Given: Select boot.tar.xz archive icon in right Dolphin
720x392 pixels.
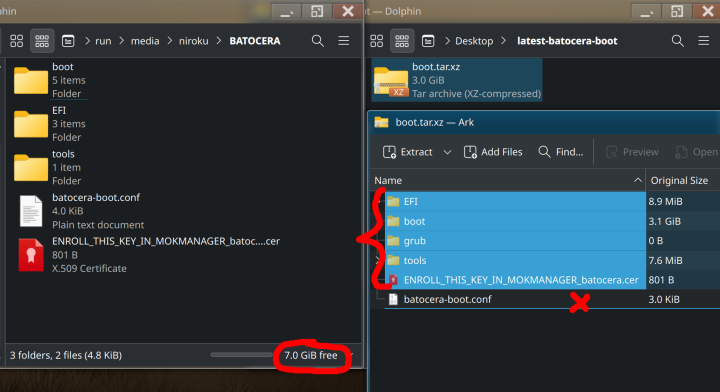Looking at the screenshot, I should [x=391, y=81].
